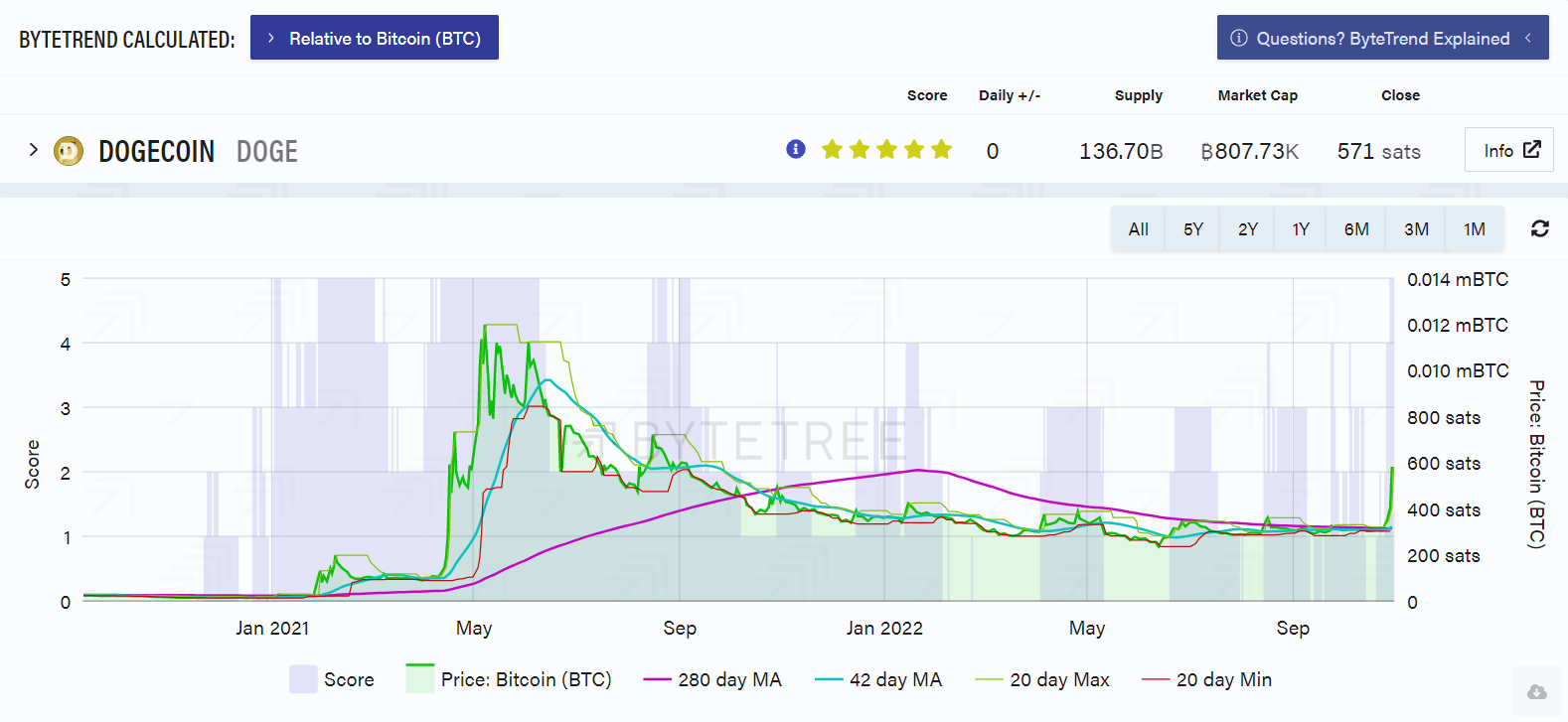
Task: Click the 800 sats price axis label
Action: (x=1444, y=417)
